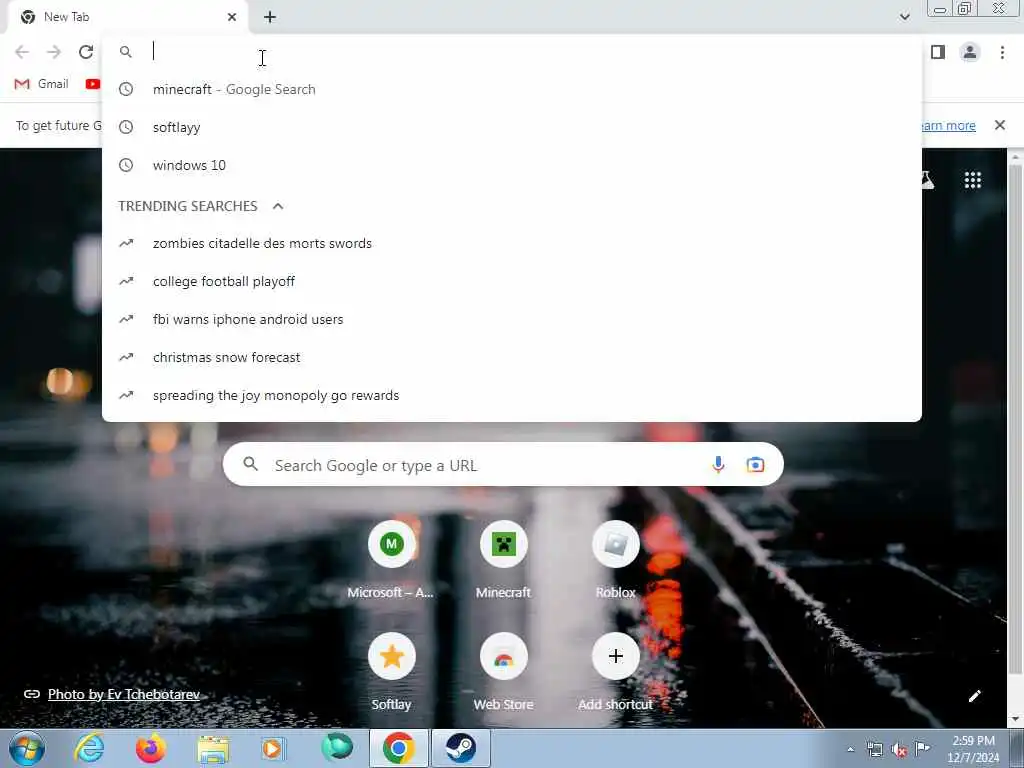Open the Photo by Ev Tchebotarev link
The width and height of the screenshot is (1024, 768).
click(123, 694)
